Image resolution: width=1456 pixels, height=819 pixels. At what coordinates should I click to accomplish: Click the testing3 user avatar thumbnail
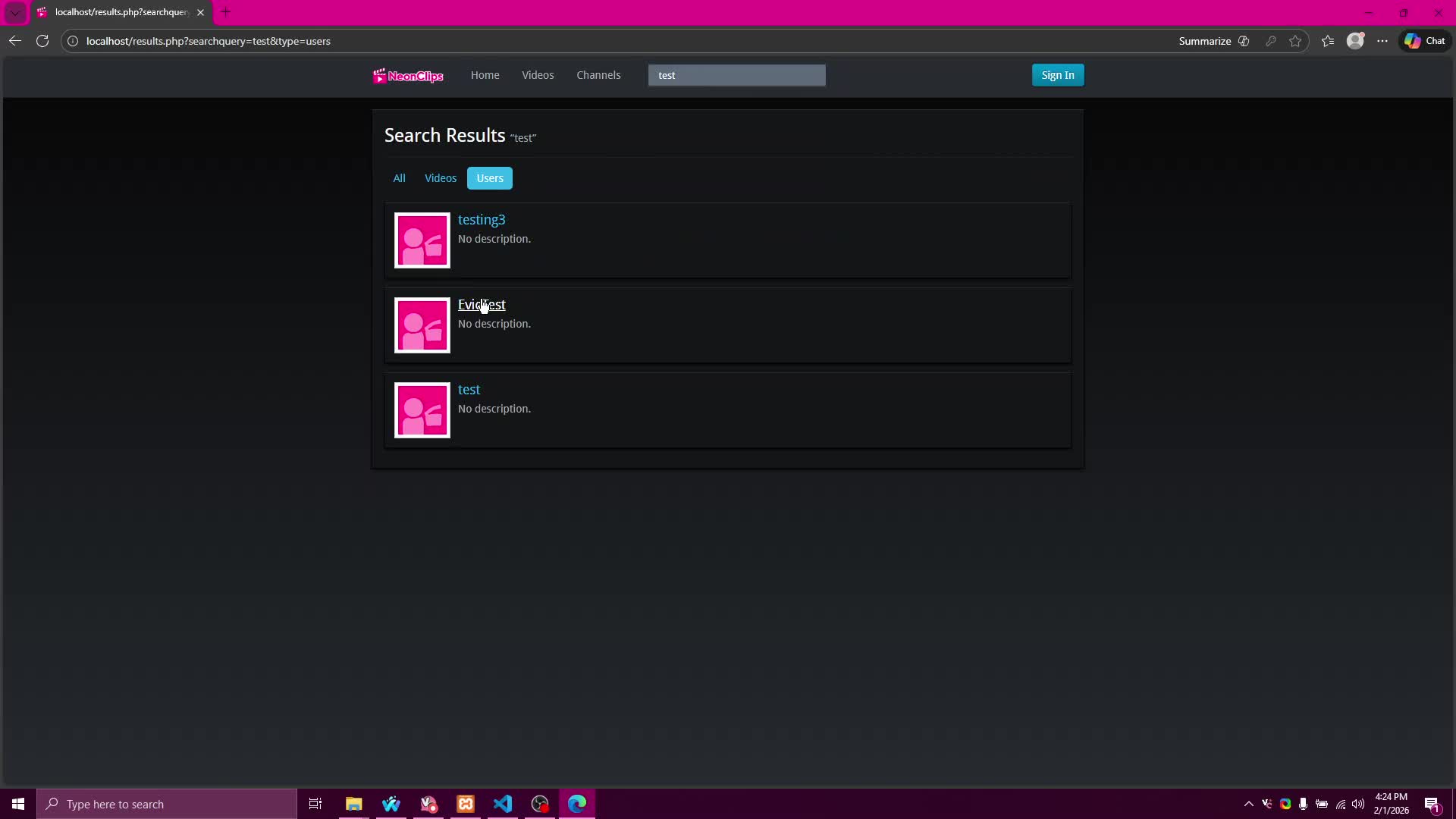[422, 240]
